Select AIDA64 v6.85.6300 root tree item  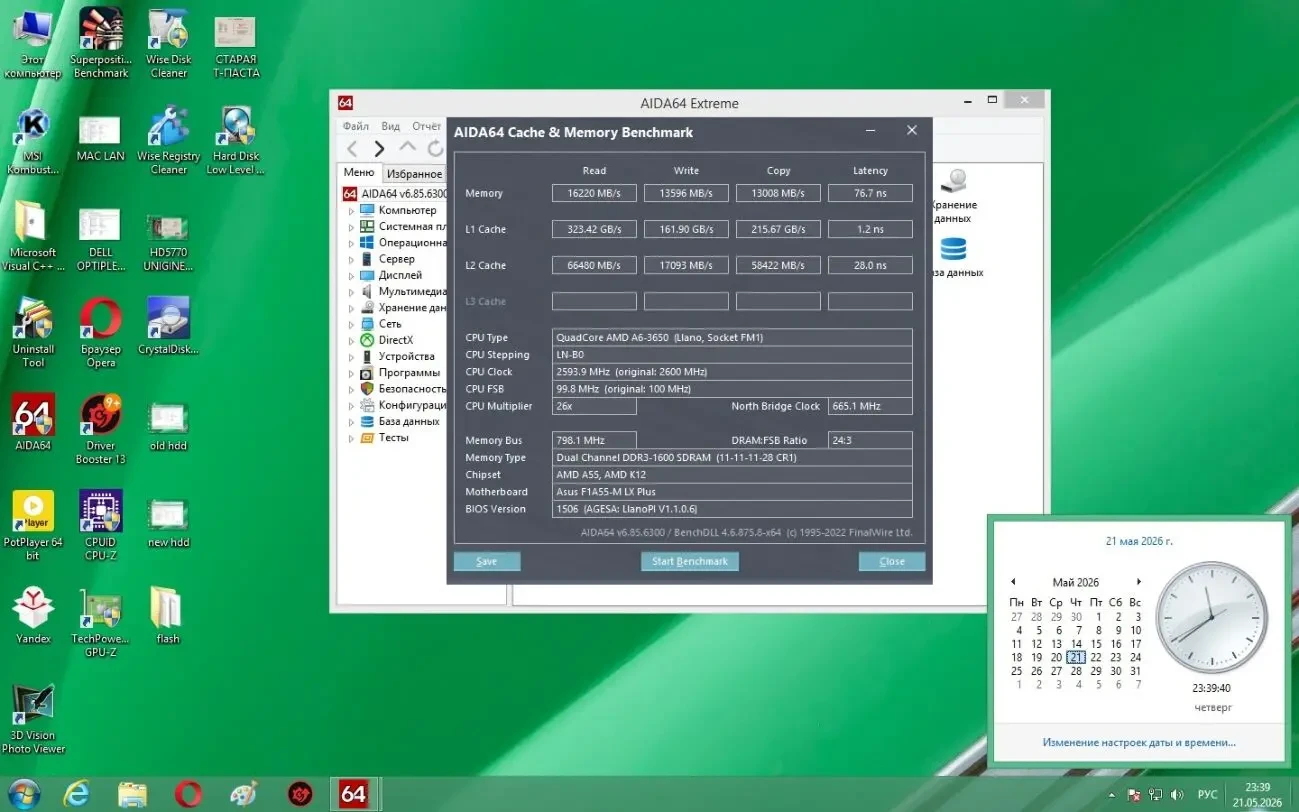[395, 194]
